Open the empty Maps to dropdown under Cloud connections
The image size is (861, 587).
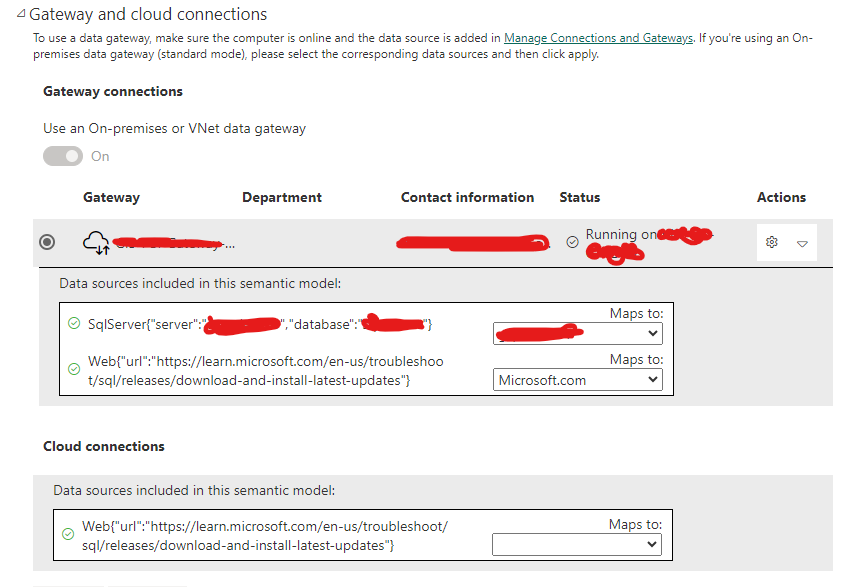click(577, 544)
